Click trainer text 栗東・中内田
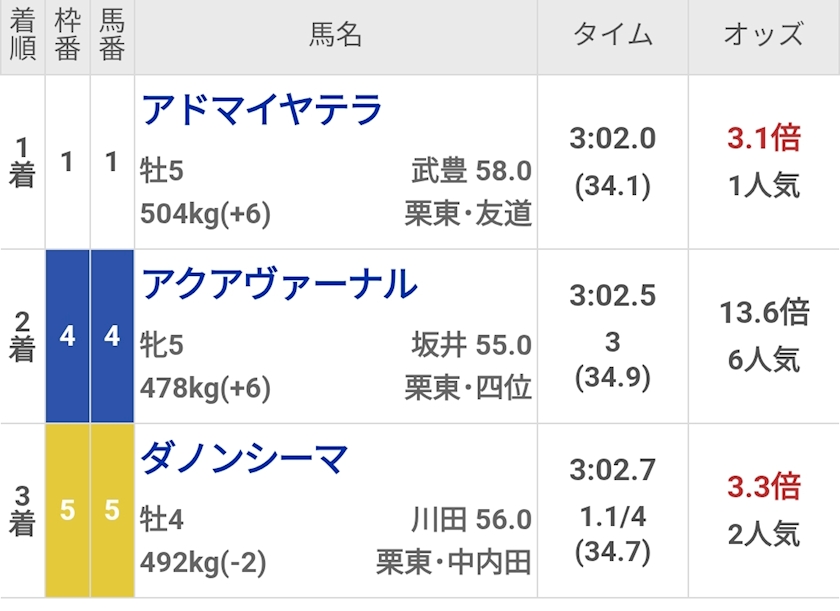 453,562
